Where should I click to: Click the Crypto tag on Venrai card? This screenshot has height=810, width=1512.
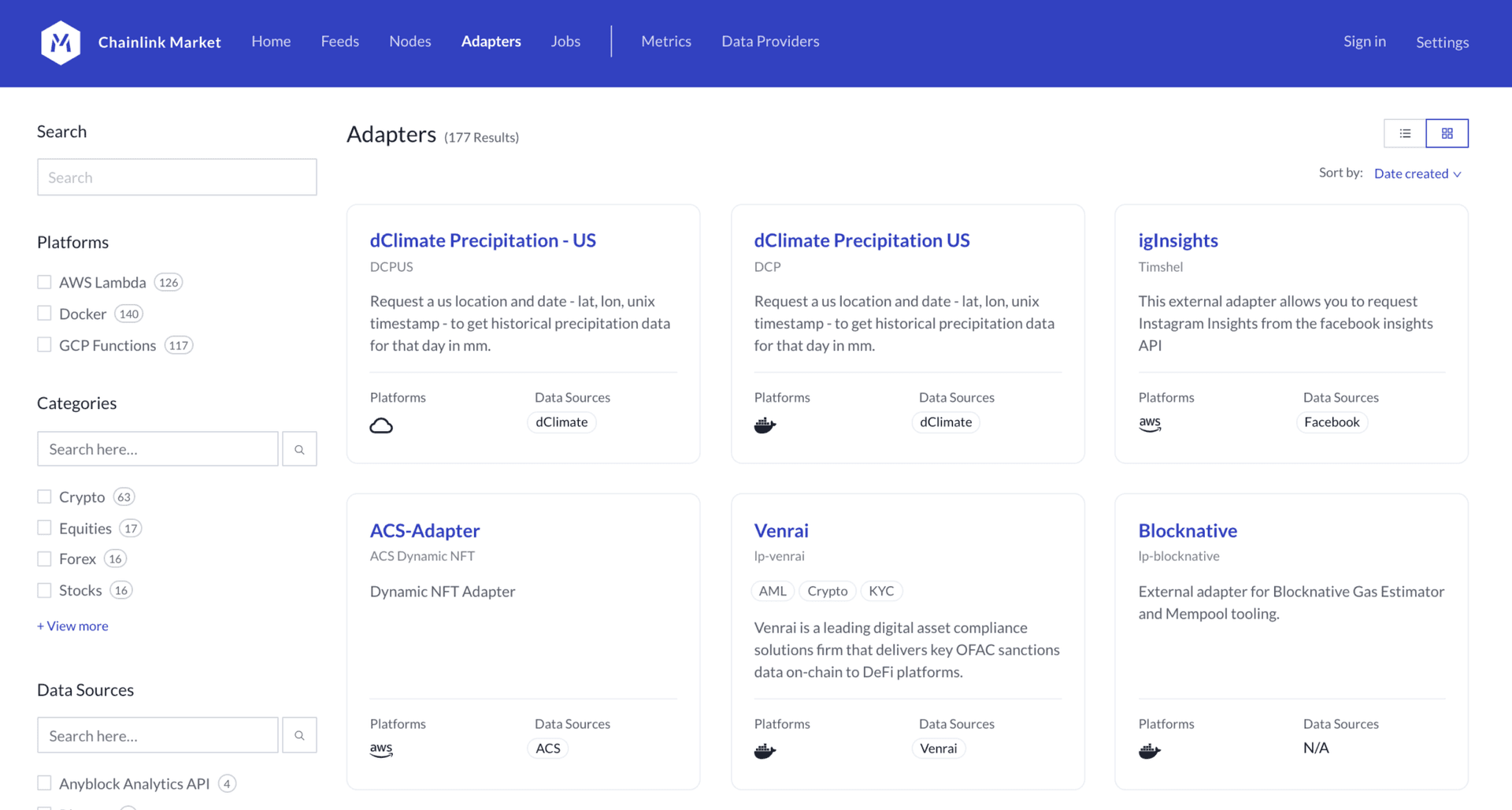click(828, 591)
